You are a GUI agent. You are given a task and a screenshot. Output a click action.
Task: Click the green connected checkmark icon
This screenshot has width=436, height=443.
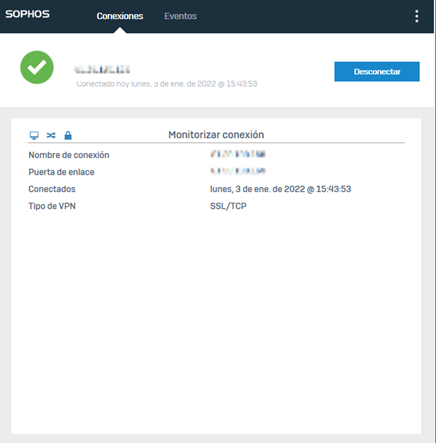click(37, 67)
